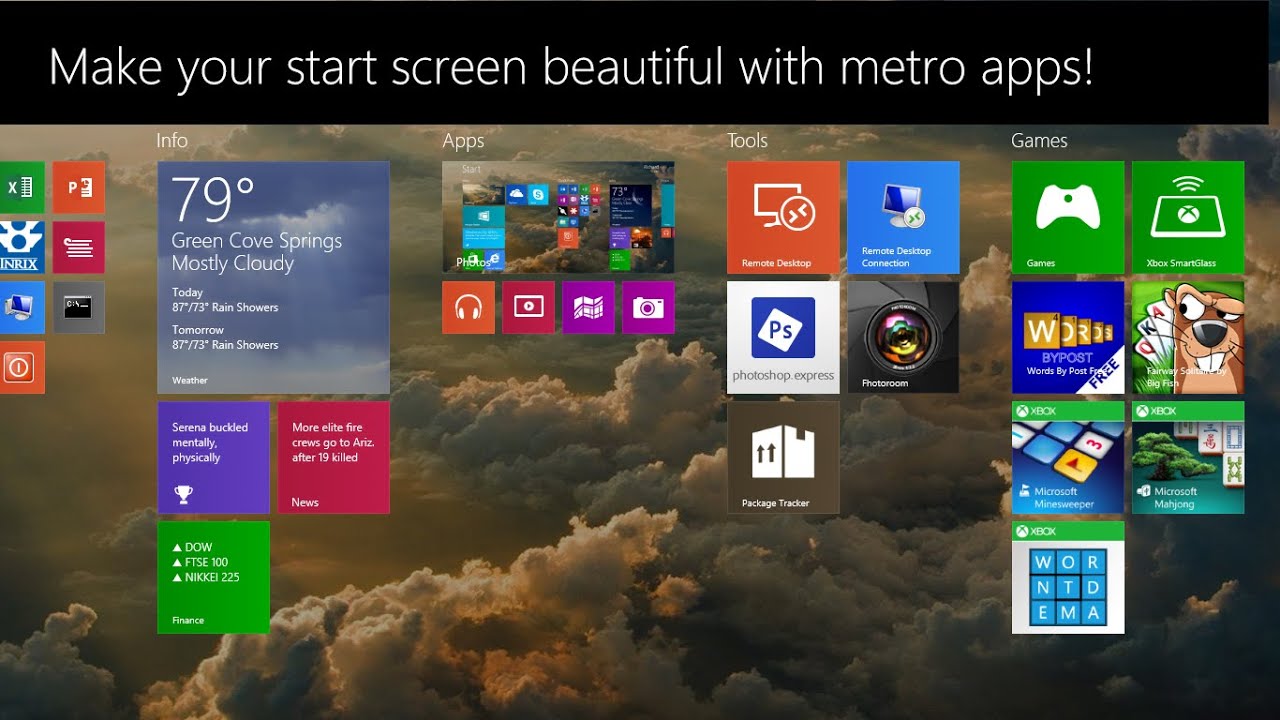Click the NIKKEI 225 entry in Finance
Image resolution: width=1280 pixels, height=720 pixels.
click(206, 577)
